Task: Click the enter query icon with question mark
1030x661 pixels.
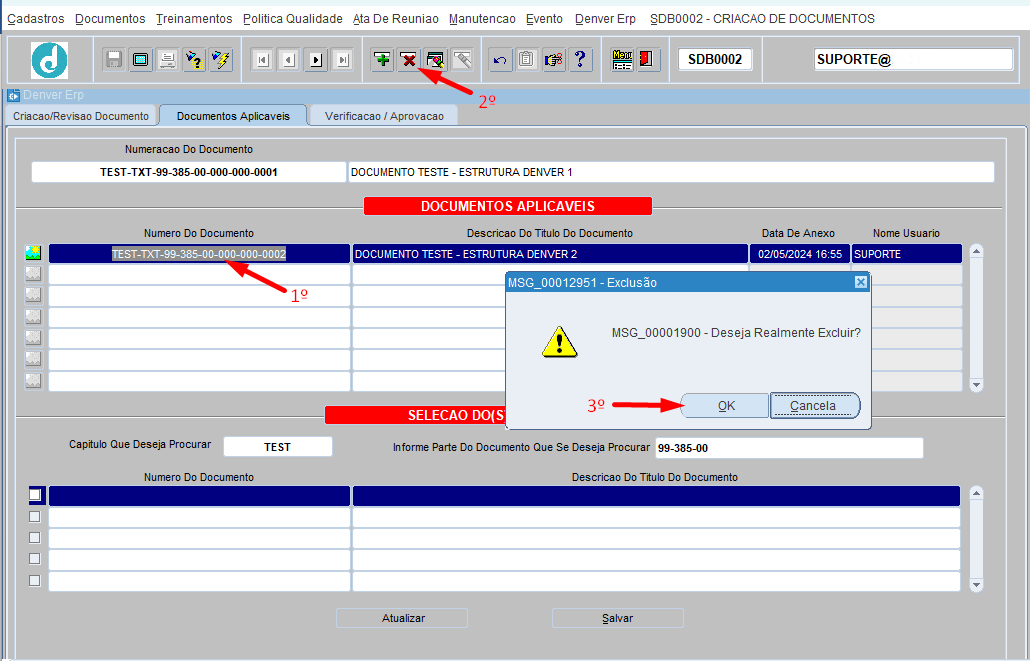Action: [194, 60]
